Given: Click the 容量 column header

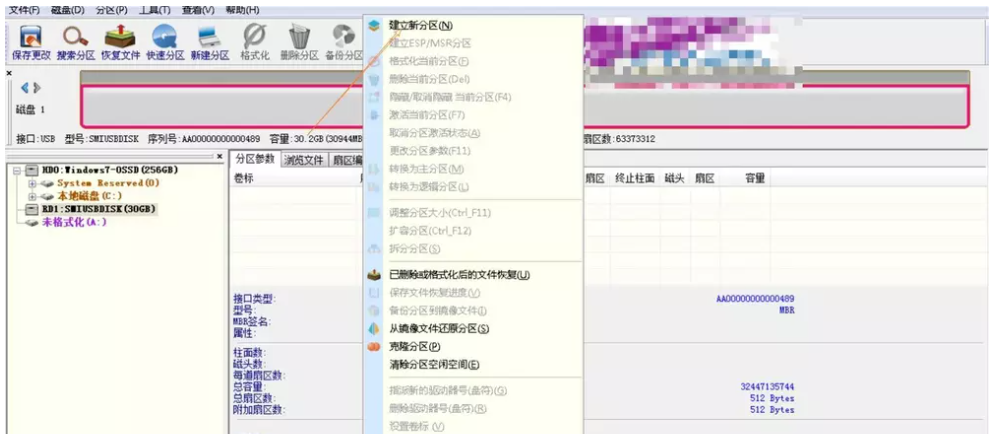Looking at the screenshot, I should [x=755, y=179].
